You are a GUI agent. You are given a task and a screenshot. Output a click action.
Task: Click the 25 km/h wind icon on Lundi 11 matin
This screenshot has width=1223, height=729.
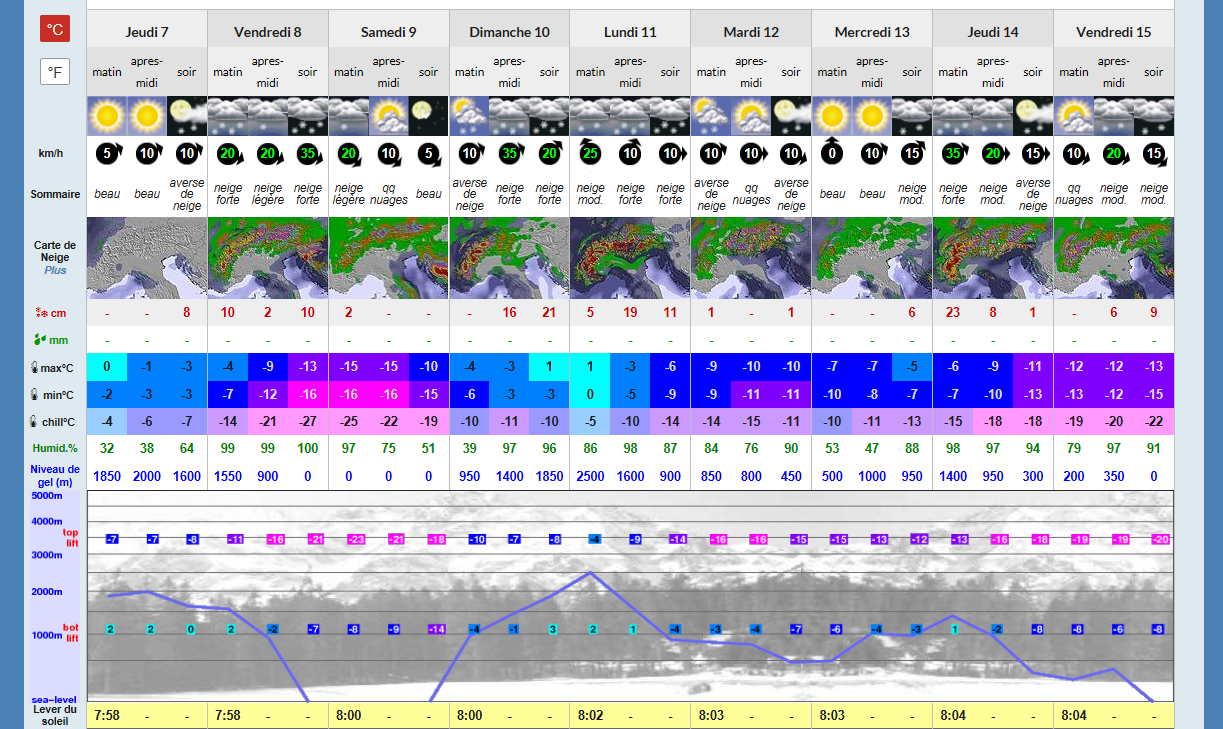click(x=590, y=154)
